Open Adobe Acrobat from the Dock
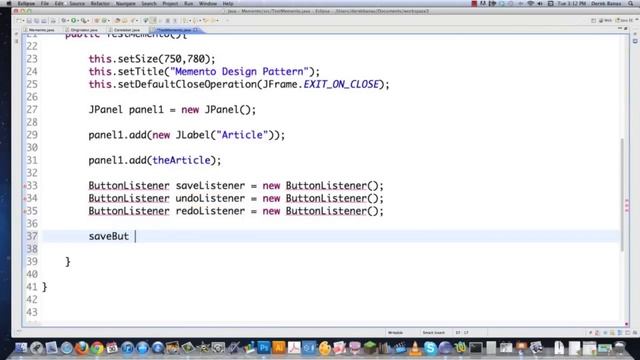Image resolution: width=640 pixels, height=360 pixels. click(x=294, y=348)
